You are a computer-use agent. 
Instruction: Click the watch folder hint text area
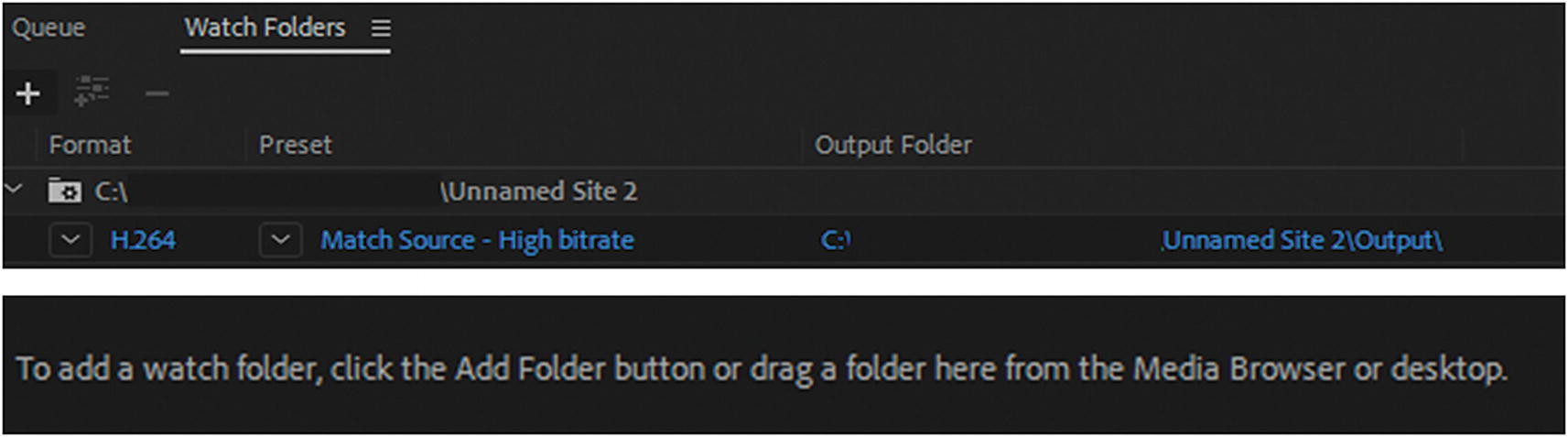point(761,368)
